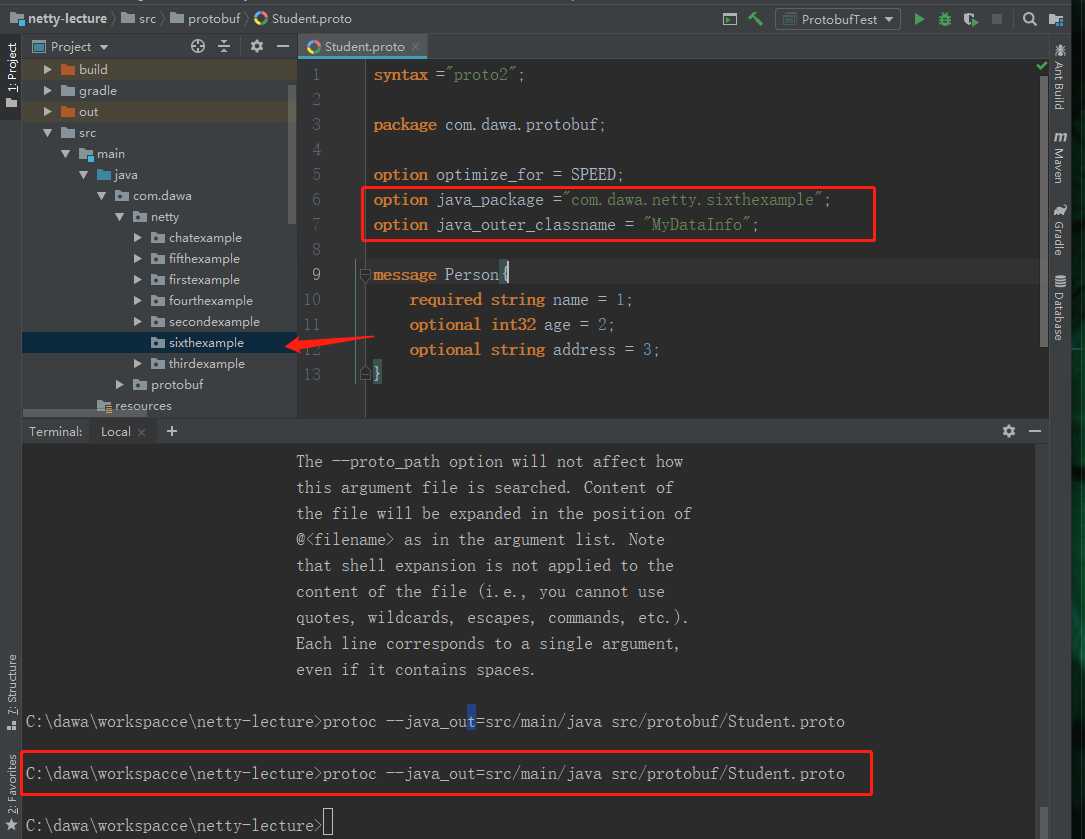Expand the firstexample package

(x=137, y=280)
